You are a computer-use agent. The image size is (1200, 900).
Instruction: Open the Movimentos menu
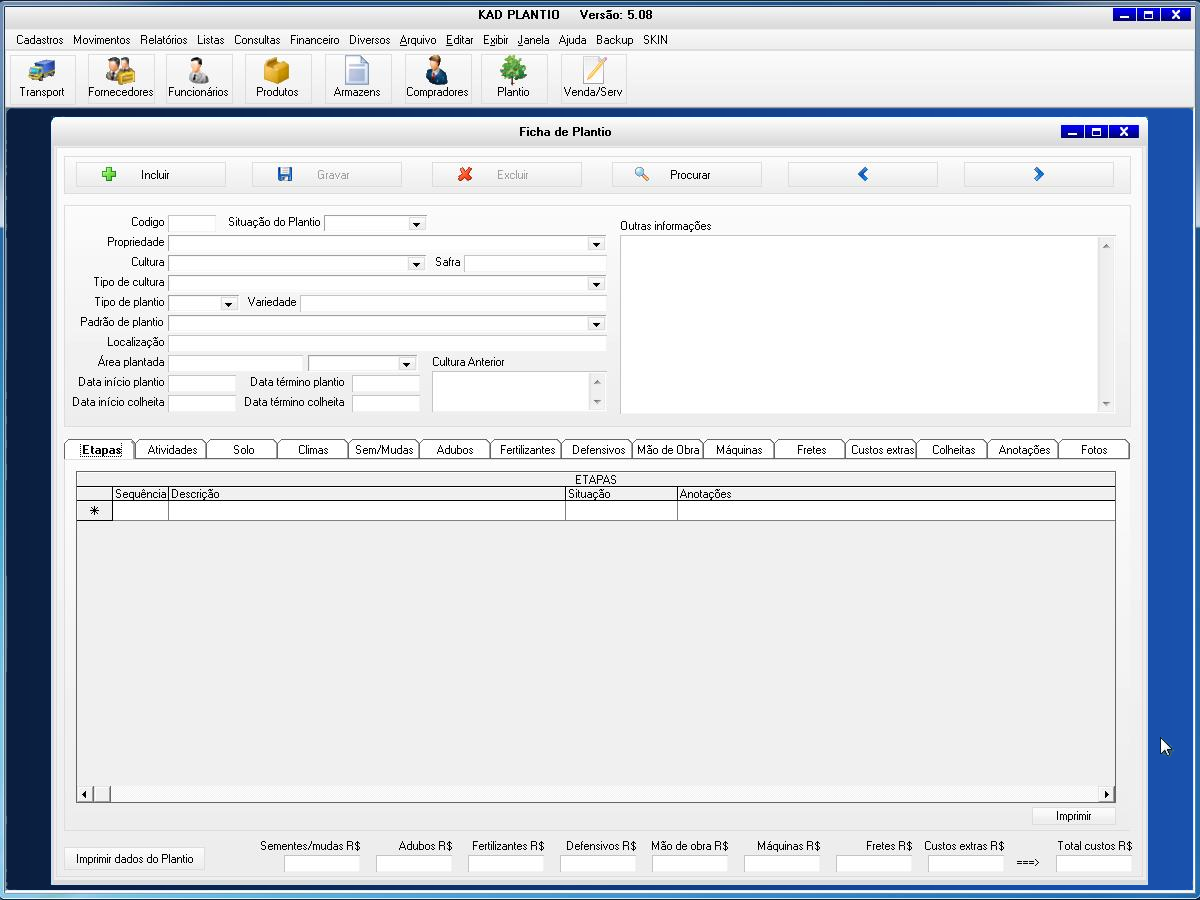coord(102,40)
